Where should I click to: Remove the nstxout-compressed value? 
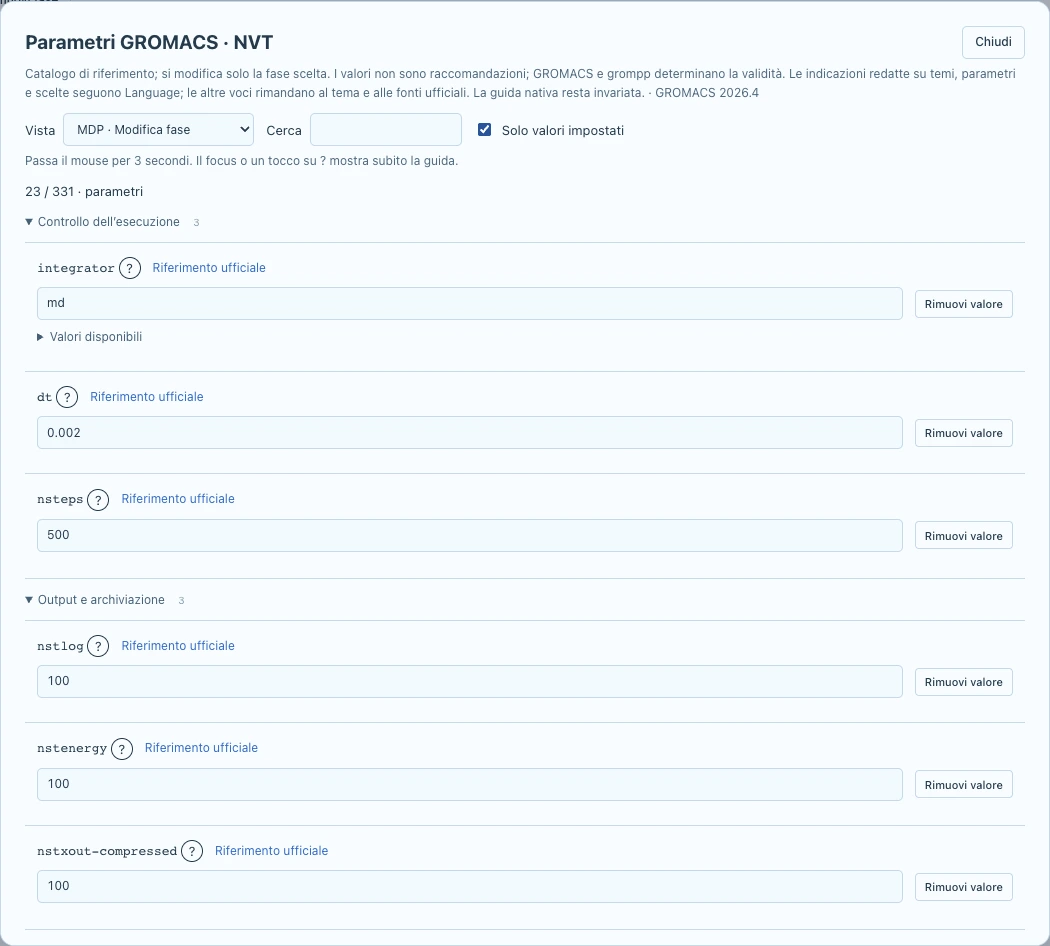click(x=964, y=887)
